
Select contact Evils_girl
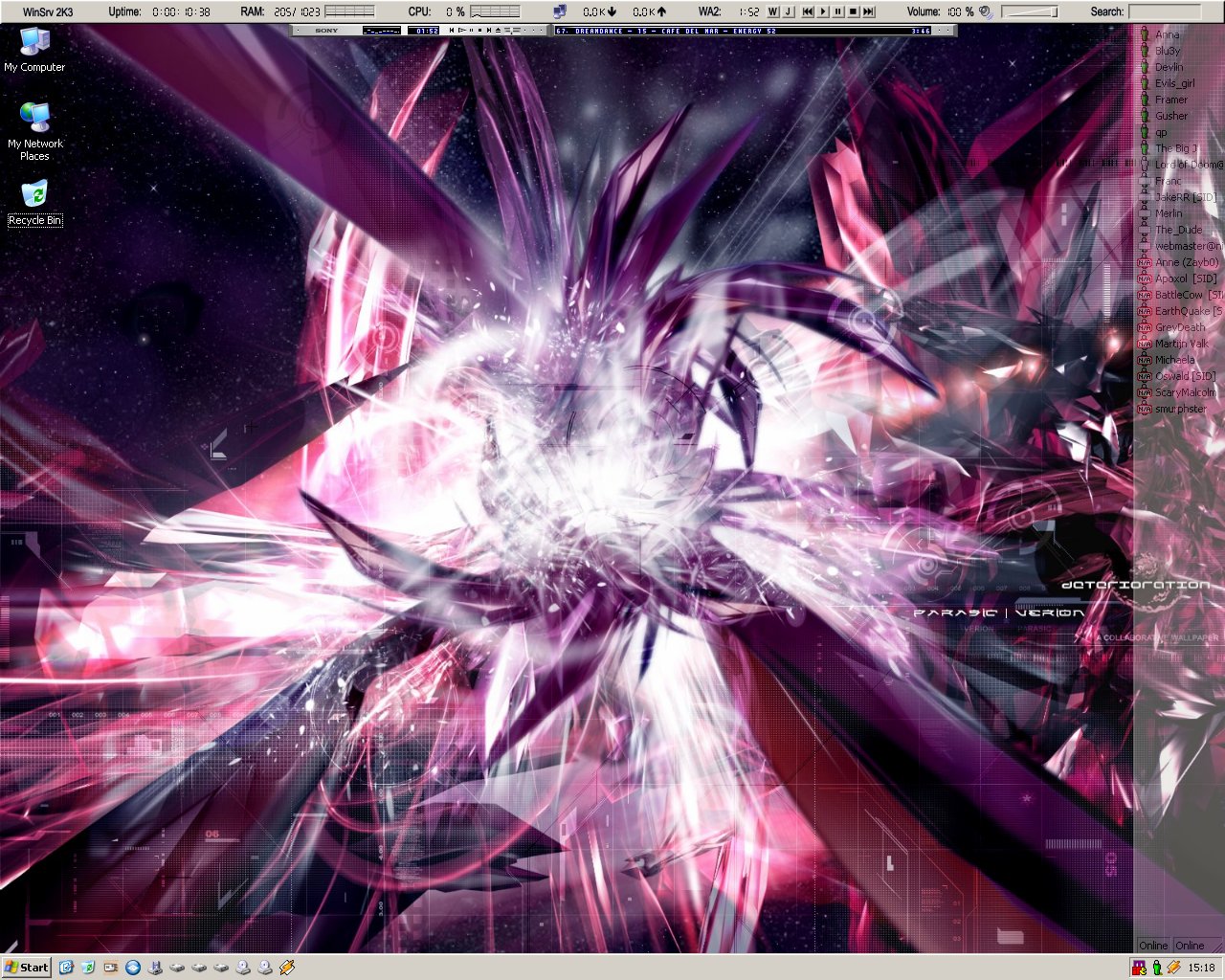pos(1174,83)
